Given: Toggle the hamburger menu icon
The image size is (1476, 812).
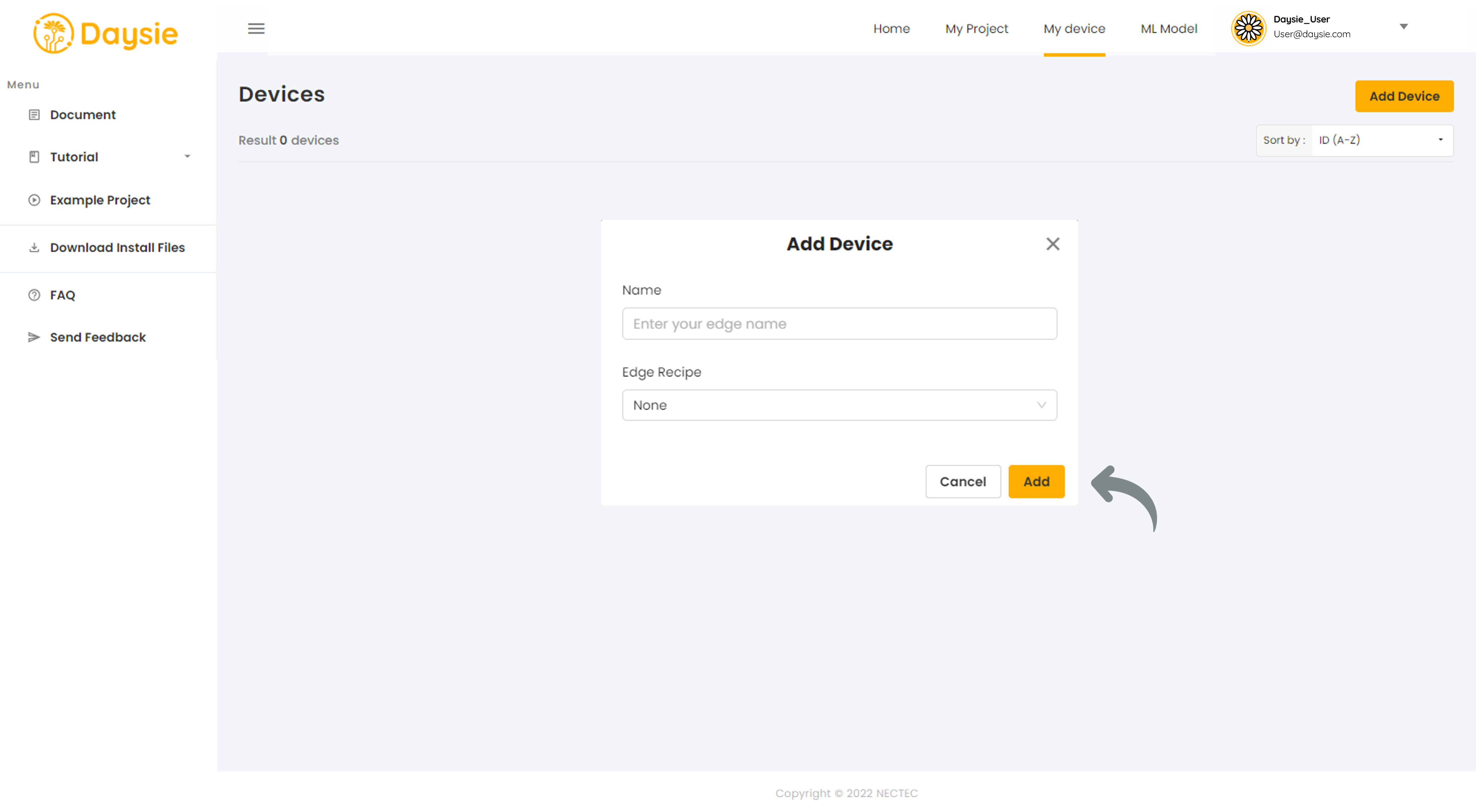Looking at the screenshot, I should (256, 28).
